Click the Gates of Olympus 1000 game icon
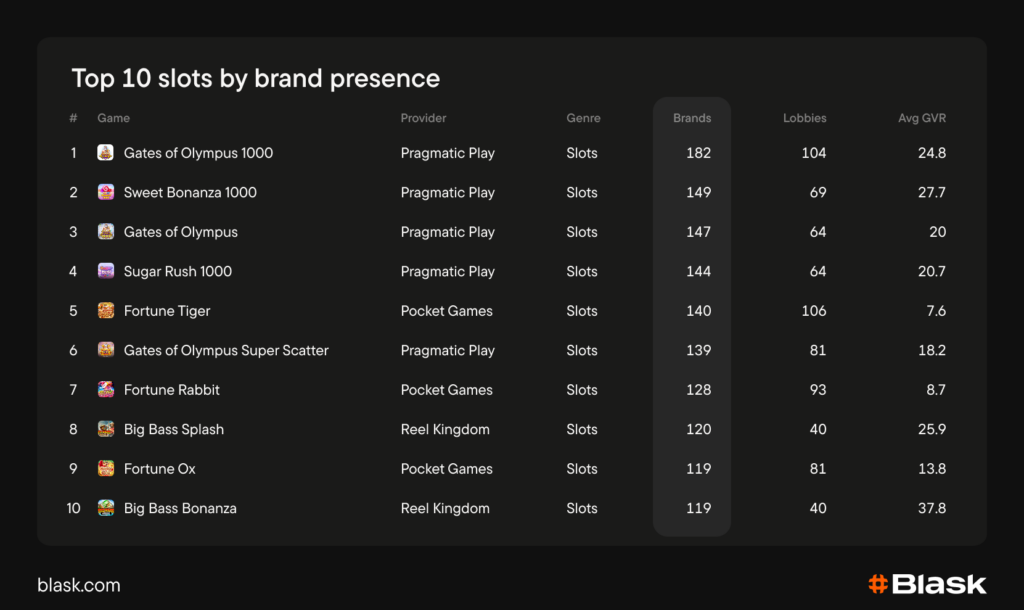This screenshot has width=1024, height=610. pyautogui.click(x=106, y=153)
